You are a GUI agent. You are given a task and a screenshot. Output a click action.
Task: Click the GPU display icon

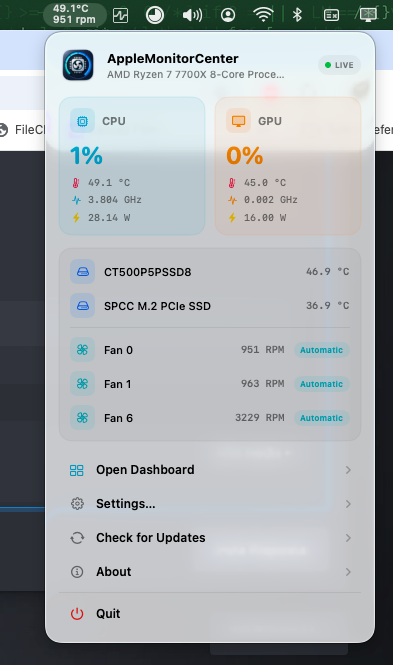tap(238, 121)
